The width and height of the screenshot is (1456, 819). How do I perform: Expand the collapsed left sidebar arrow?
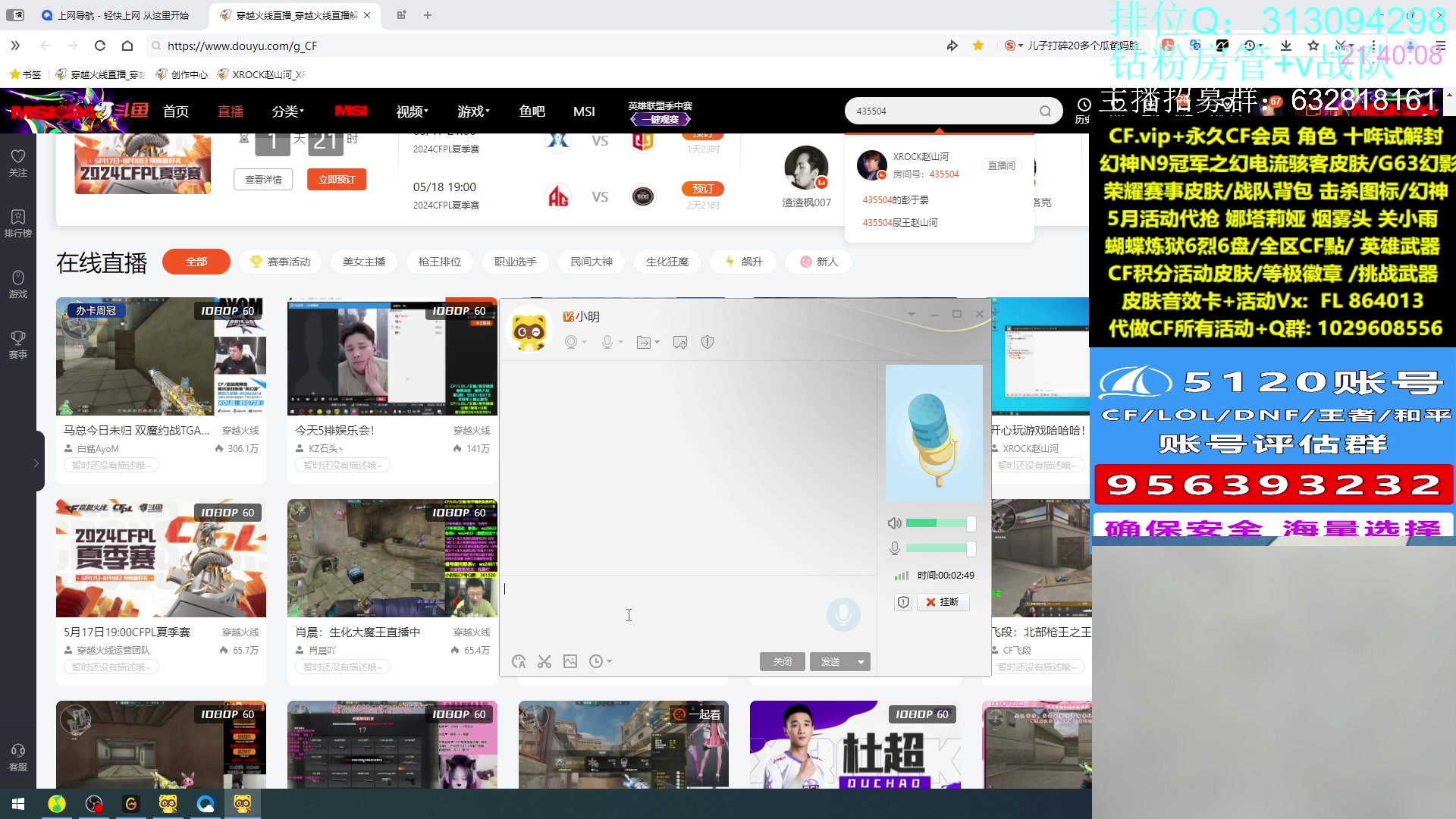click(36, 463)
